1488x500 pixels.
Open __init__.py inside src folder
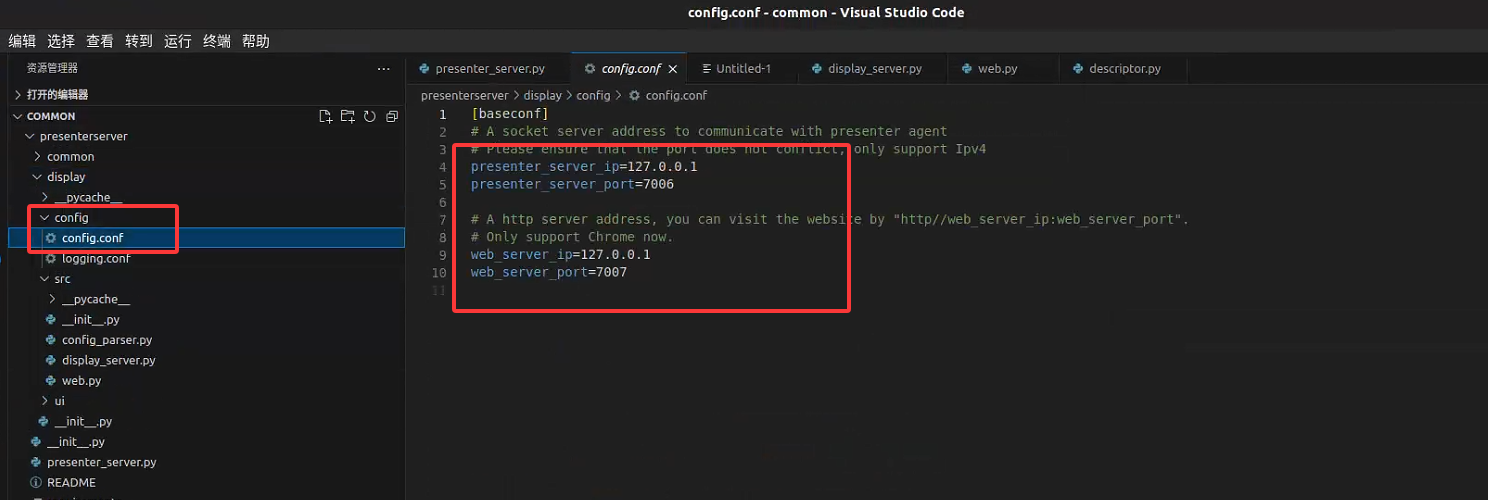(x=206, y=319)
